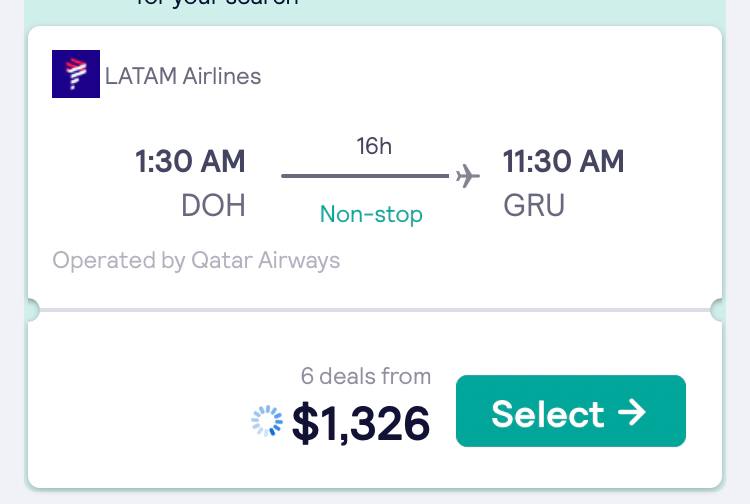Click the flight route line
This screenshot has width=750, height=504.
[x=365, y=176]
